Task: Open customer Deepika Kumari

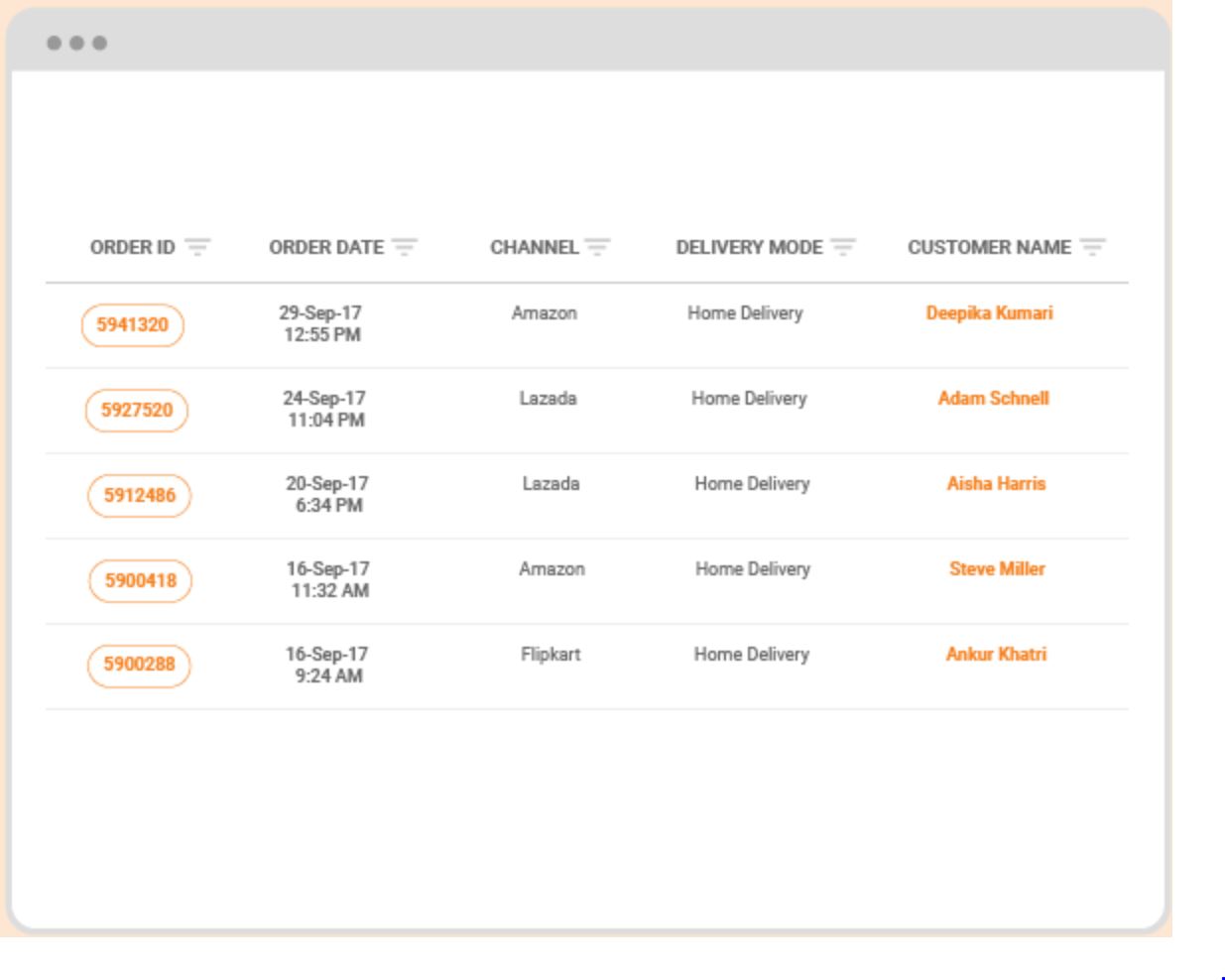Action: click(989, 313)
